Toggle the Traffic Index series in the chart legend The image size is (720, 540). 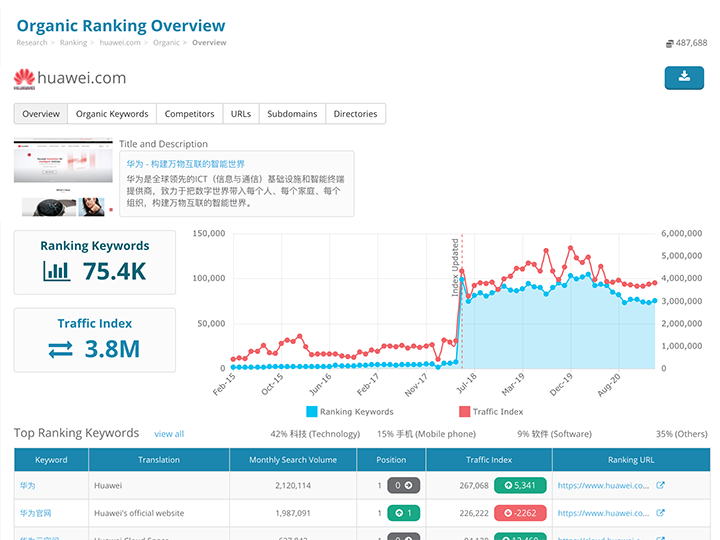pos(490,412)
